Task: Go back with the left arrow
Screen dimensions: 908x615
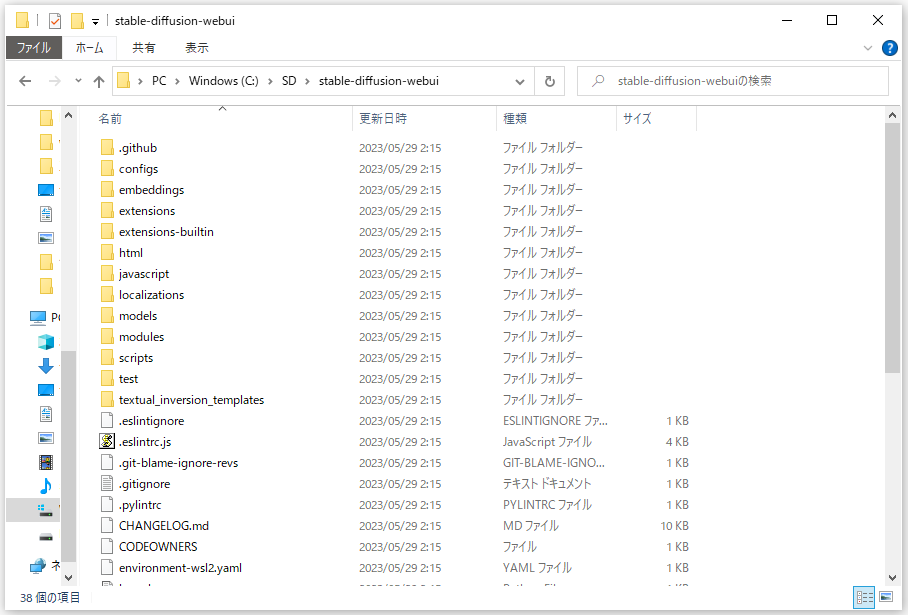Action: pos(25,81)
